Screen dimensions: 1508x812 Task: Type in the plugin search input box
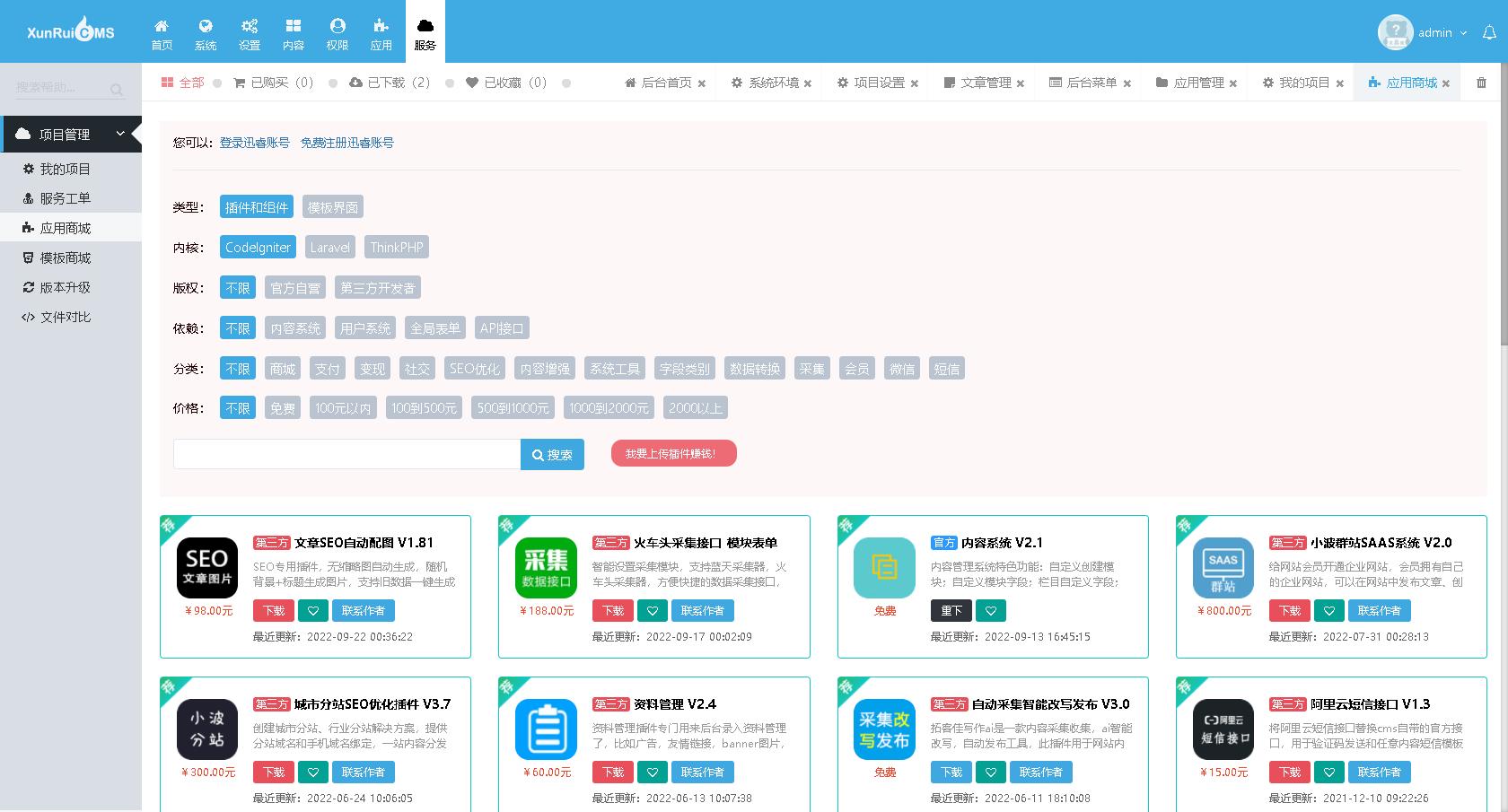click(x=346, y=454)
